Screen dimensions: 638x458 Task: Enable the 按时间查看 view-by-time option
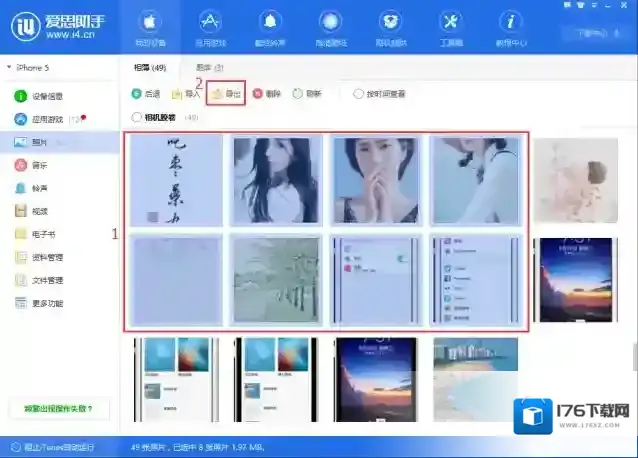pyautogui.click(x=379, y=94)
